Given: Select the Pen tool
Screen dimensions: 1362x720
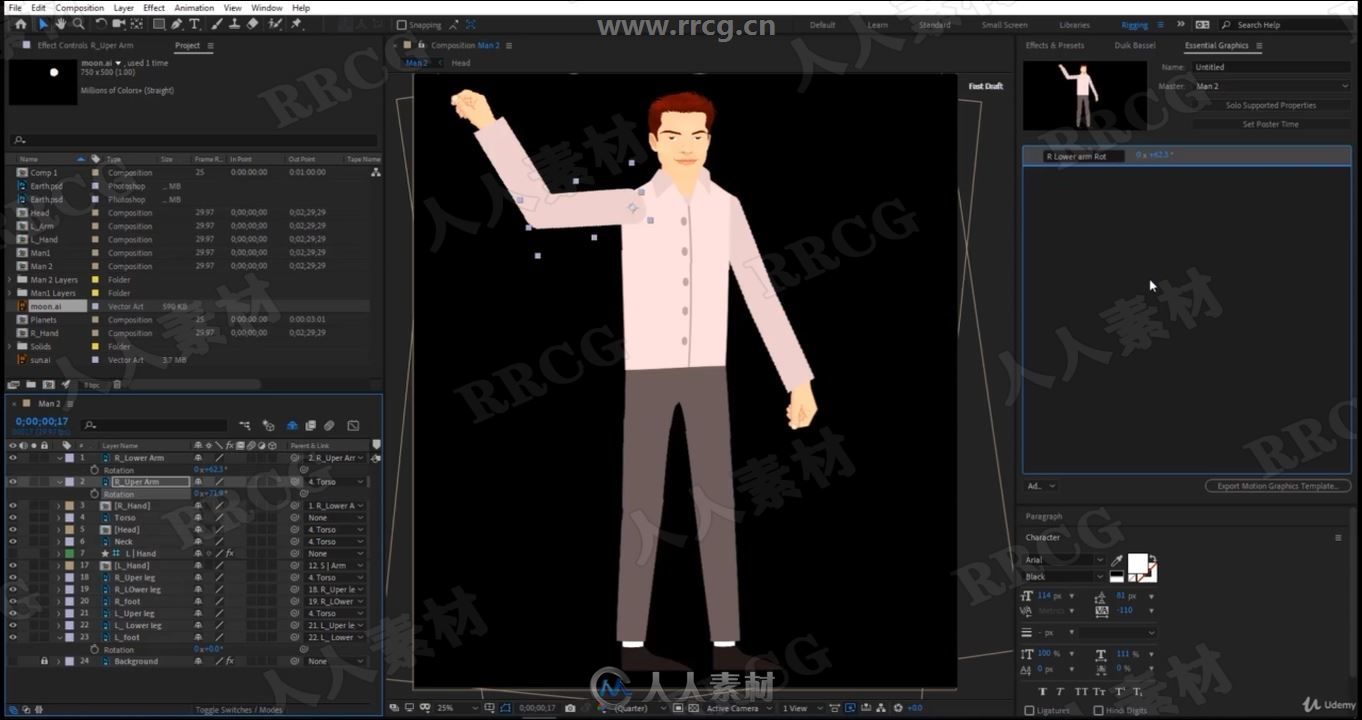Looking at the screenshot, I should [x=177, y=24].
